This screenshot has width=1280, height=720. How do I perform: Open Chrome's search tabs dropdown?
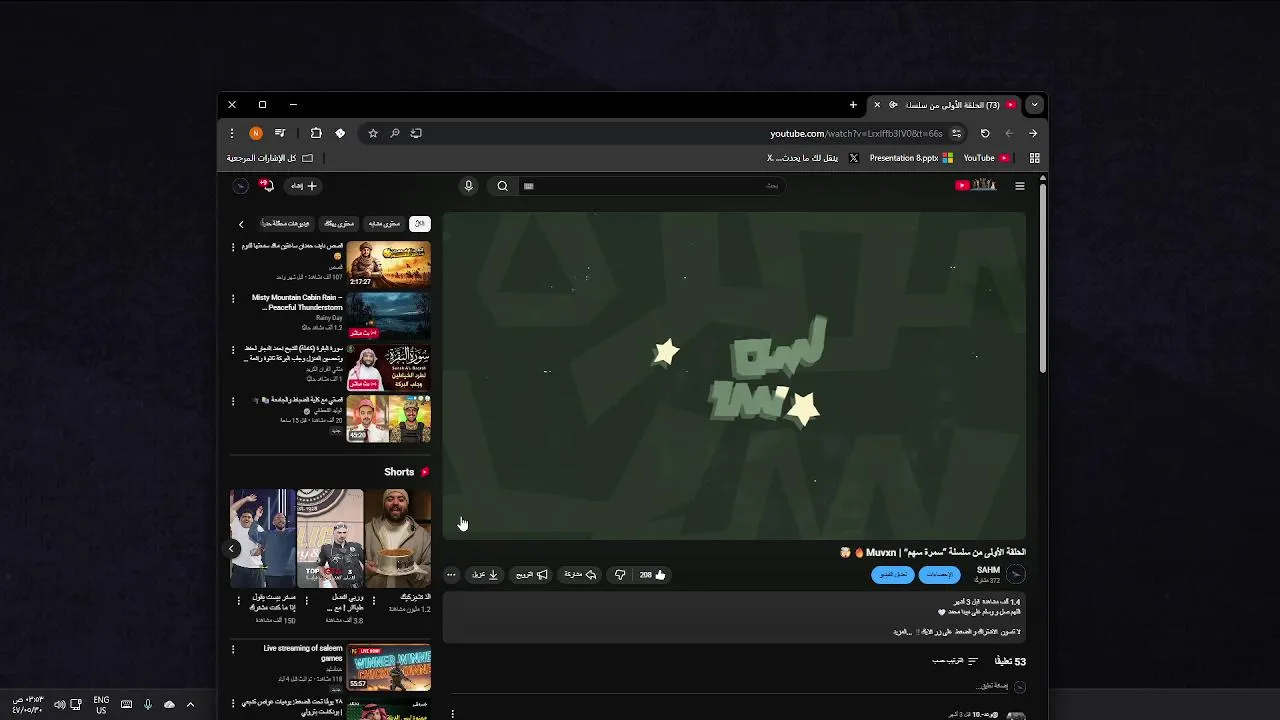pyautogui.click(x=1034, y=104)
